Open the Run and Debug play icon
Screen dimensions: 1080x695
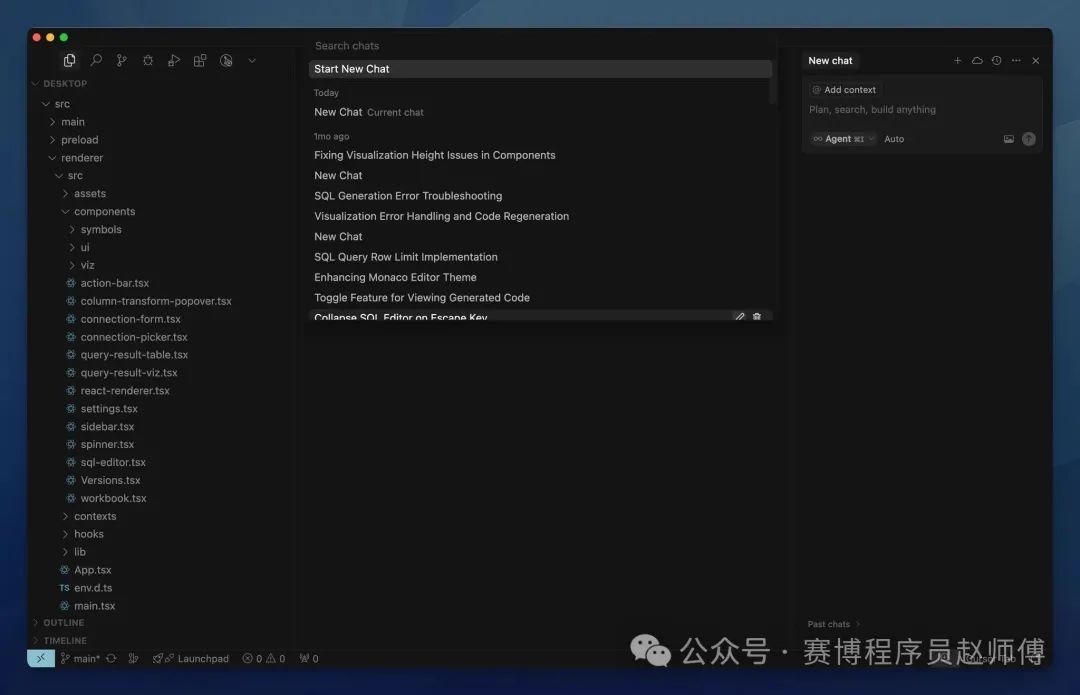click(x=174, y=61)
